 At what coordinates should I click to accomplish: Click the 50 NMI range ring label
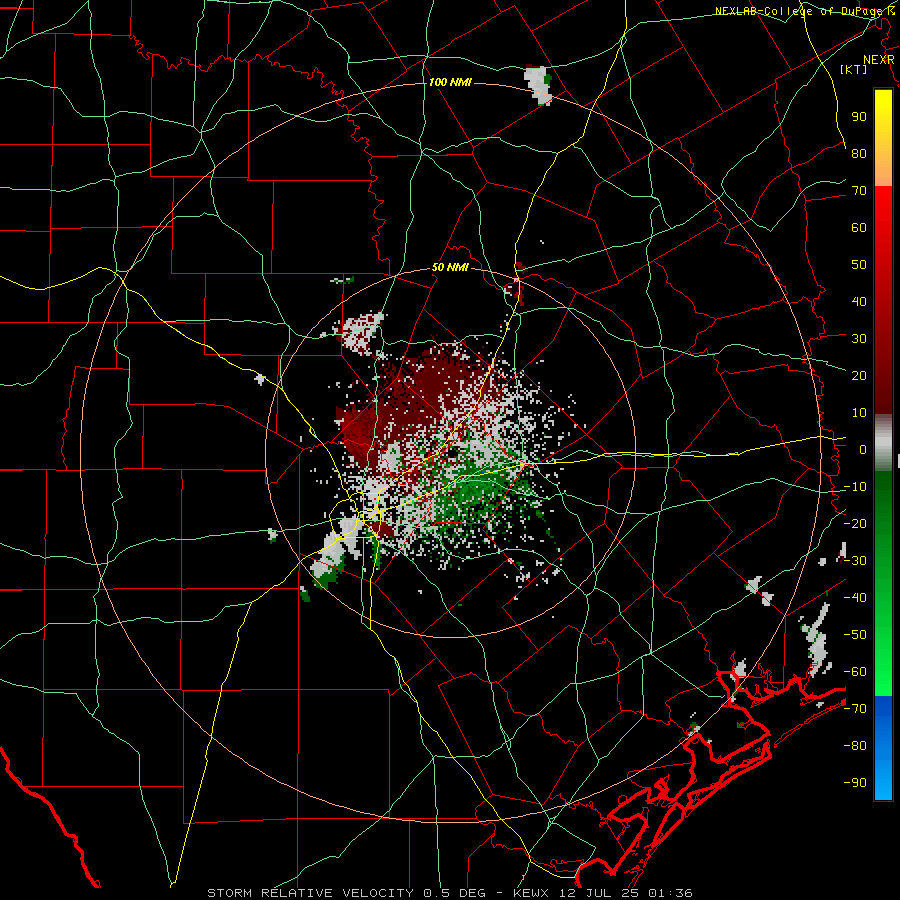coord(450,267)
